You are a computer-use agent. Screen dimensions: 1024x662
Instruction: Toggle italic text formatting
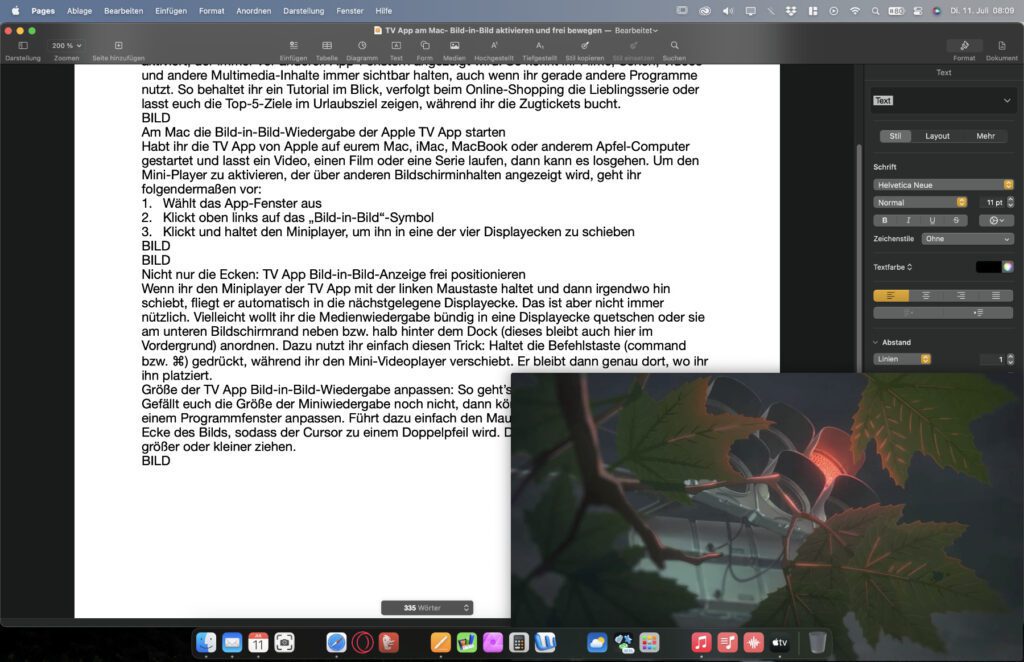pyautogui.click(x=908, y=220)
